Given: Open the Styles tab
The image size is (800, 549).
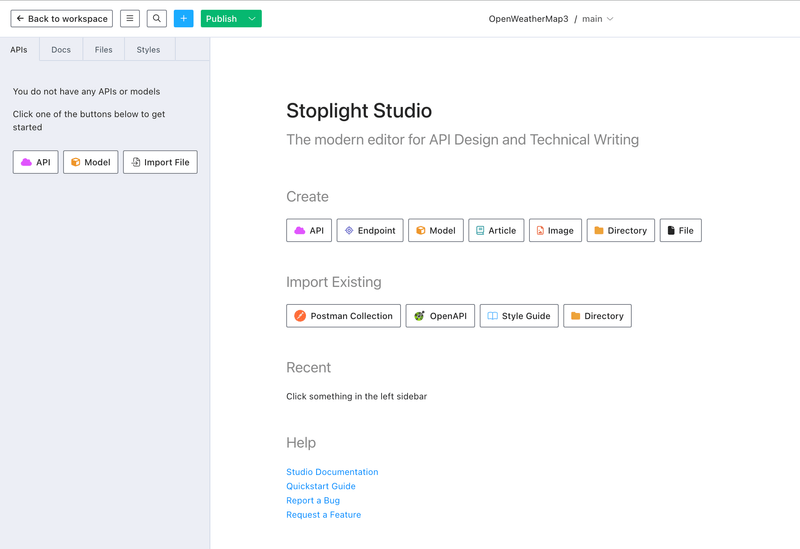Looking at the screenshot, I should [x=148, y=49].
